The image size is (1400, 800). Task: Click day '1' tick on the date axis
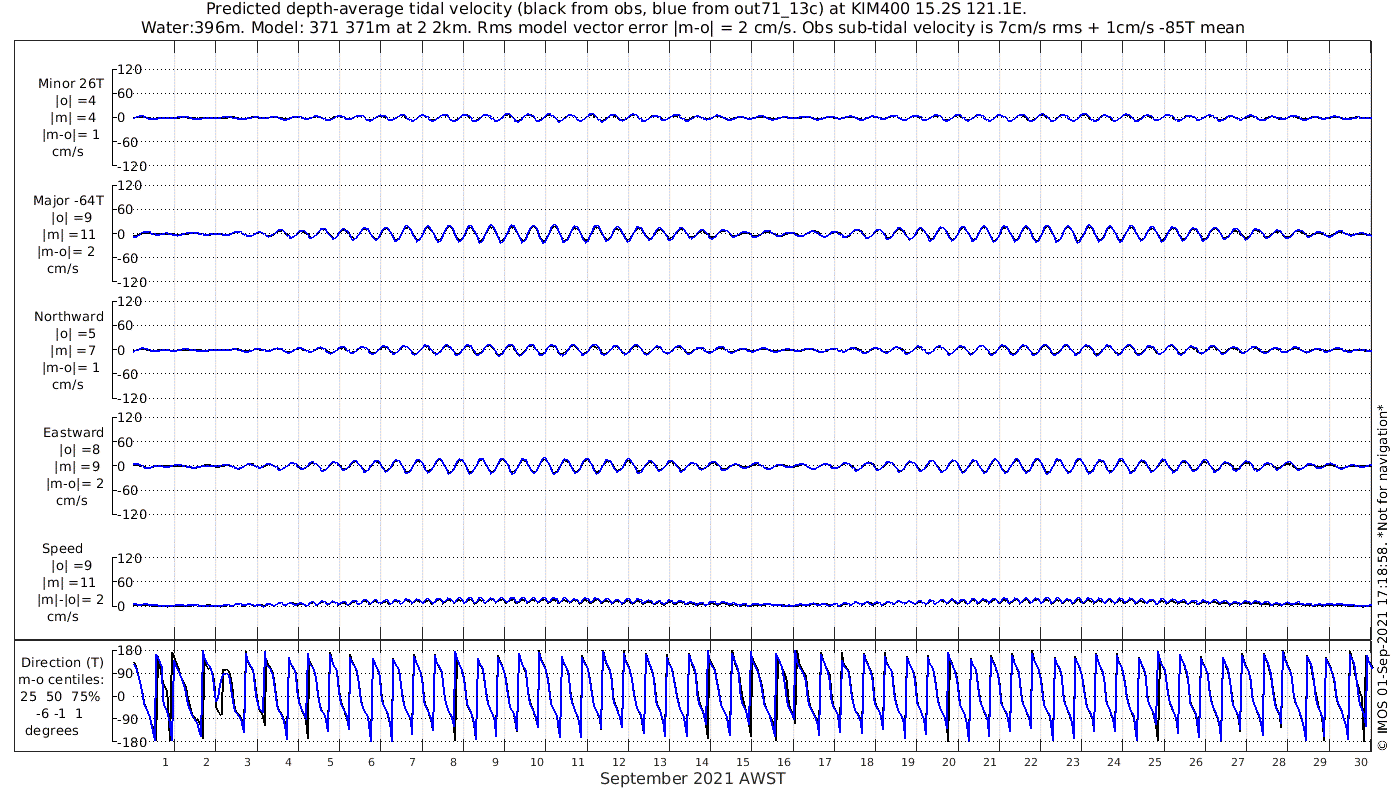pos(165,762)
